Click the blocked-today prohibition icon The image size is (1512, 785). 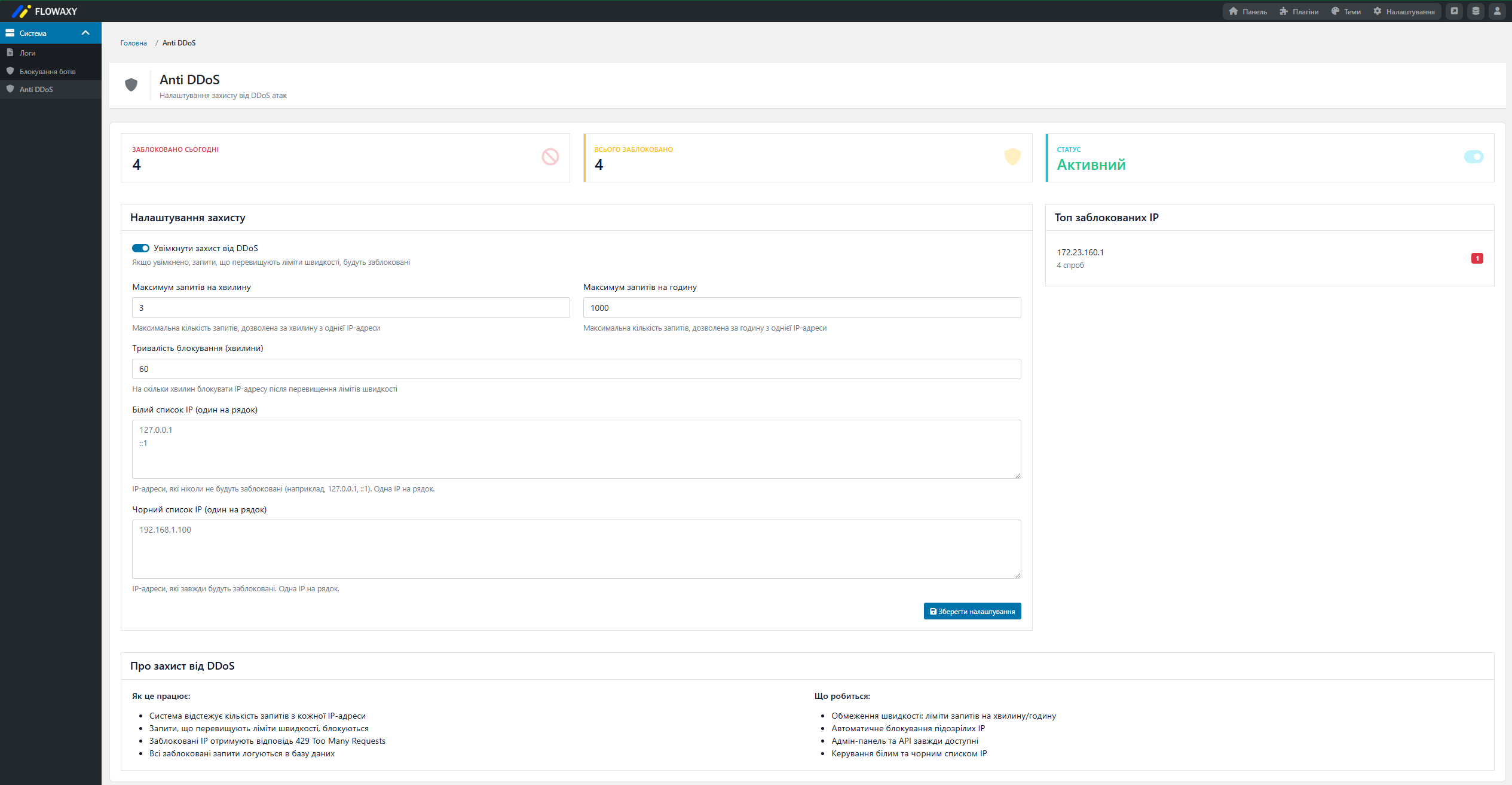[x=550, y=157]
